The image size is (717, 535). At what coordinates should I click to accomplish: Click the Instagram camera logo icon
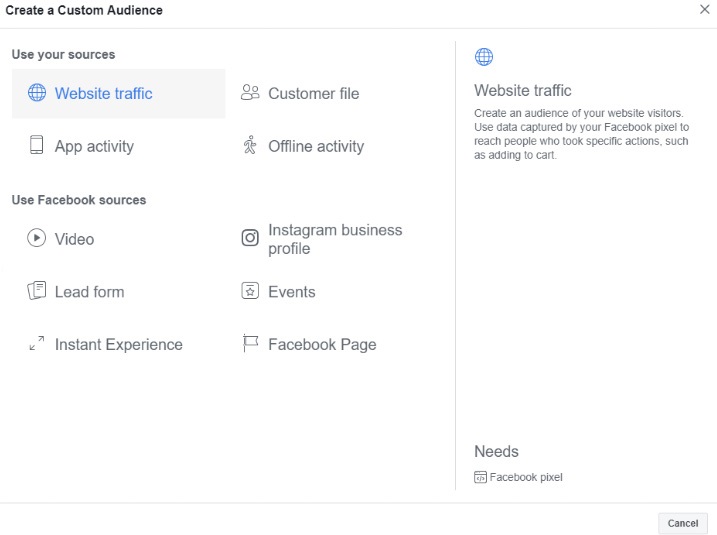[x=250, y=238]
